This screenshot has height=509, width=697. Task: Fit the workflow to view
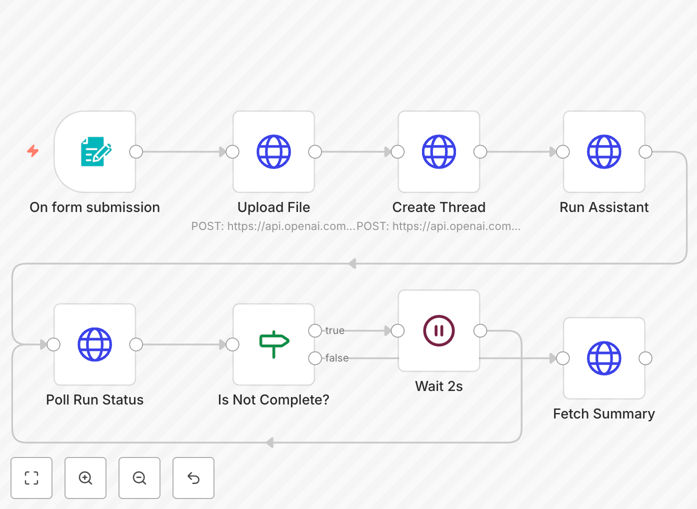coord(32,478)
